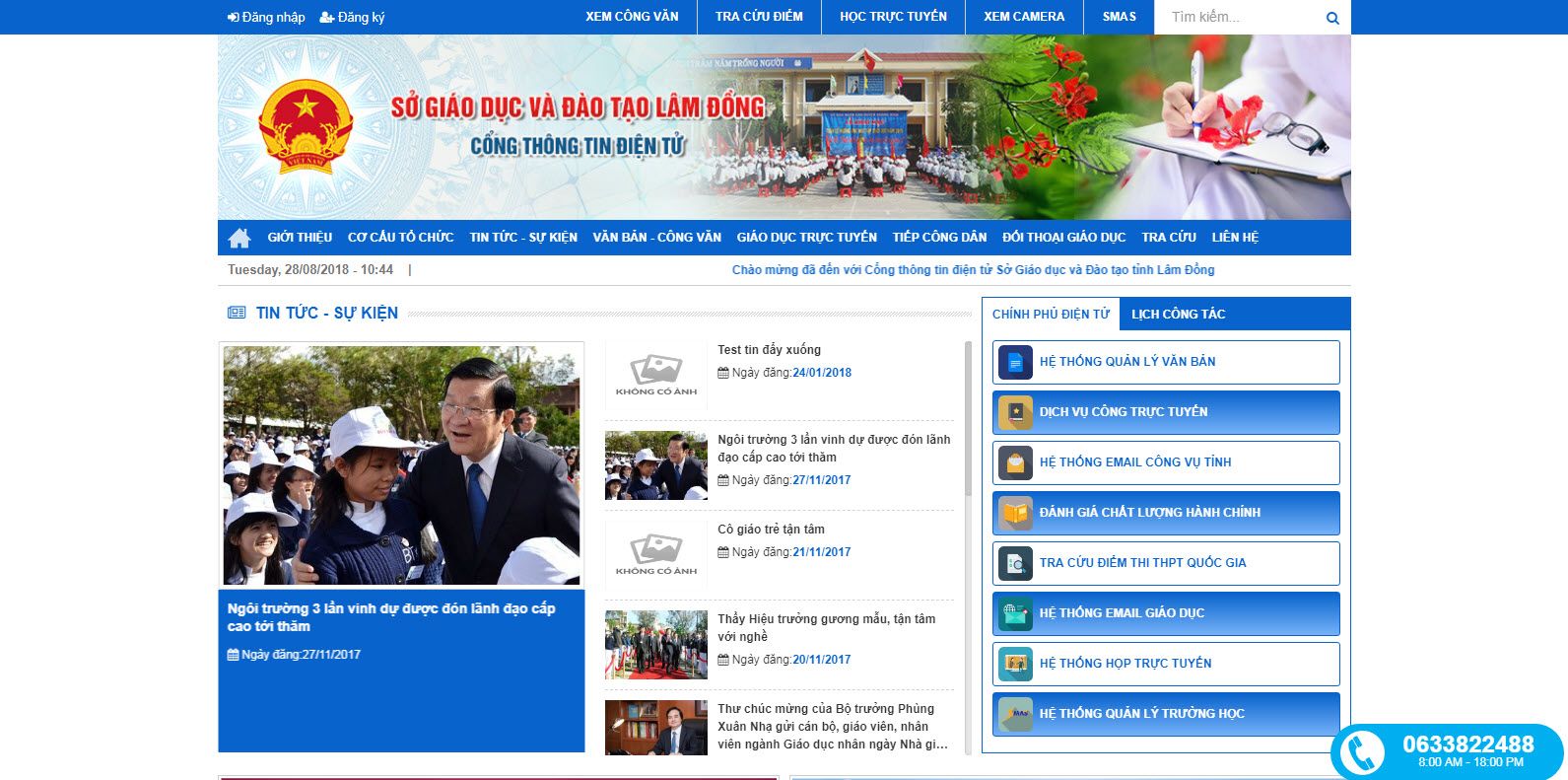Click the home icon in navigation bar

[239, 238]
